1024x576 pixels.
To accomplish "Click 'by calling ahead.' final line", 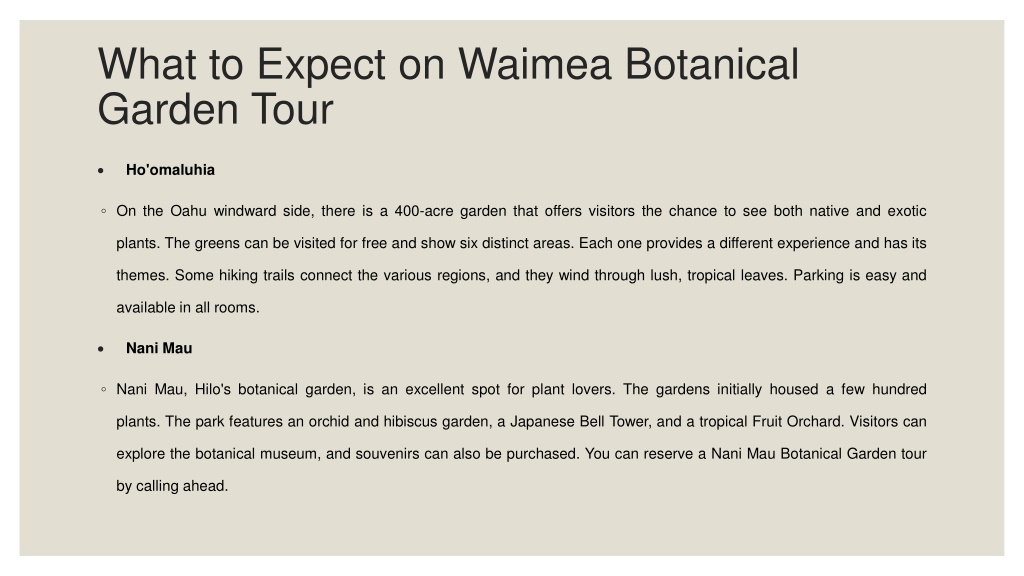I will coord(172,486).
